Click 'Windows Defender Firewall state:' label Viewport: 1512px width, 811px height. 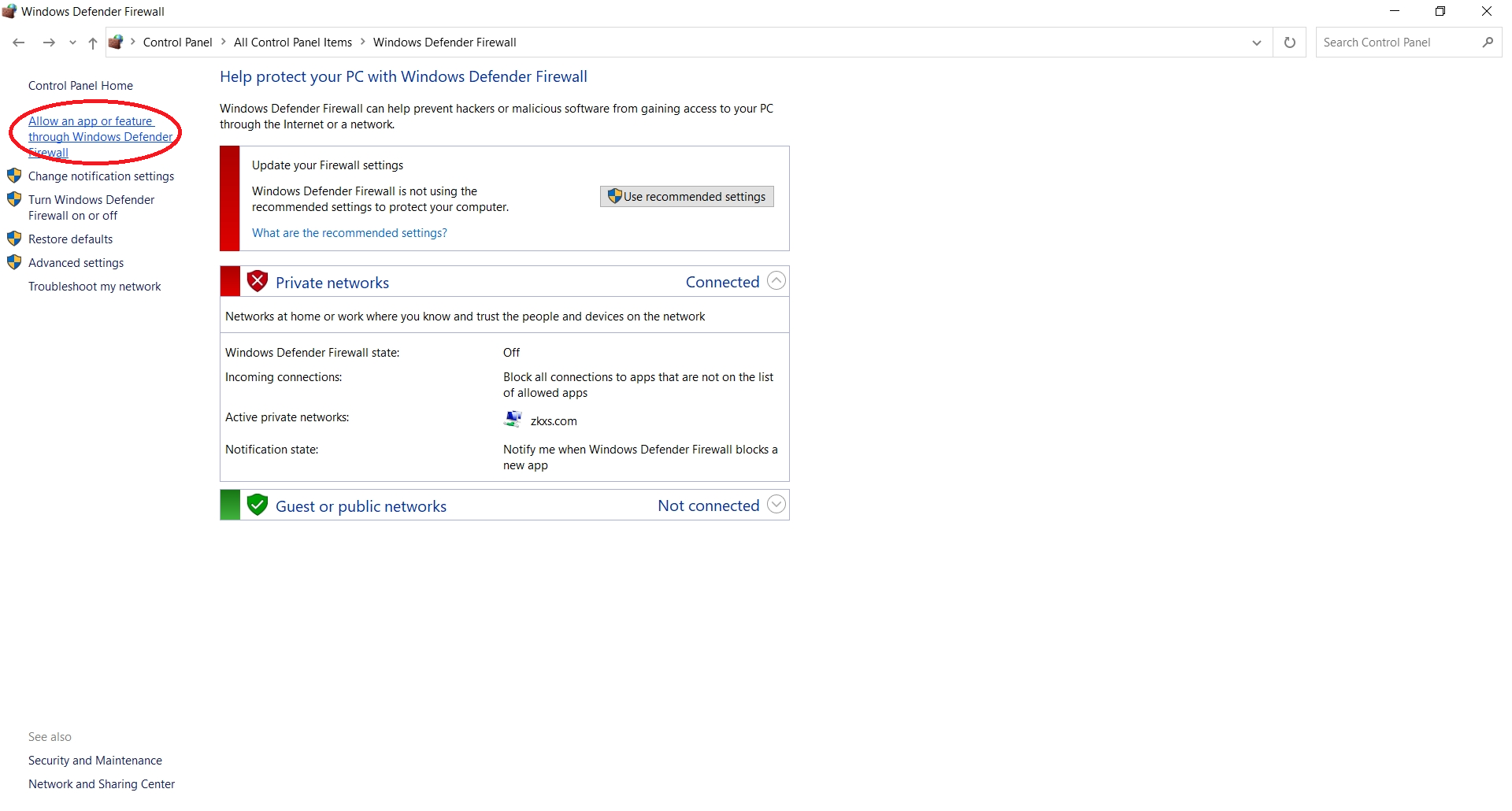click(313, 353)
